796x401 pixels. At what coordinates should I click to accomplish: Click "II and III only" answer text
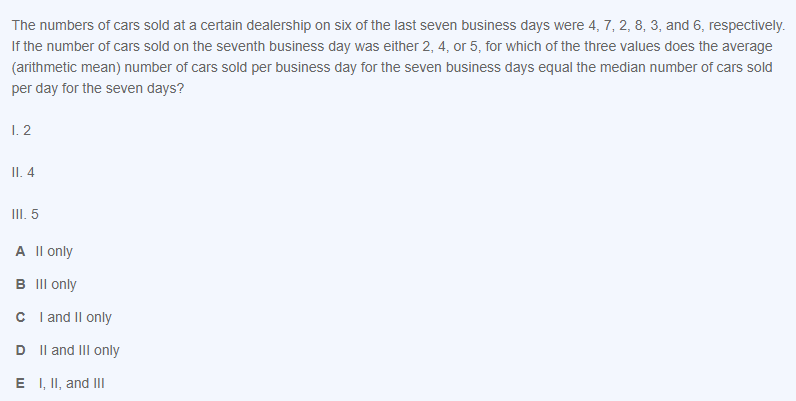pyautogui.click(x=78, y=350)
